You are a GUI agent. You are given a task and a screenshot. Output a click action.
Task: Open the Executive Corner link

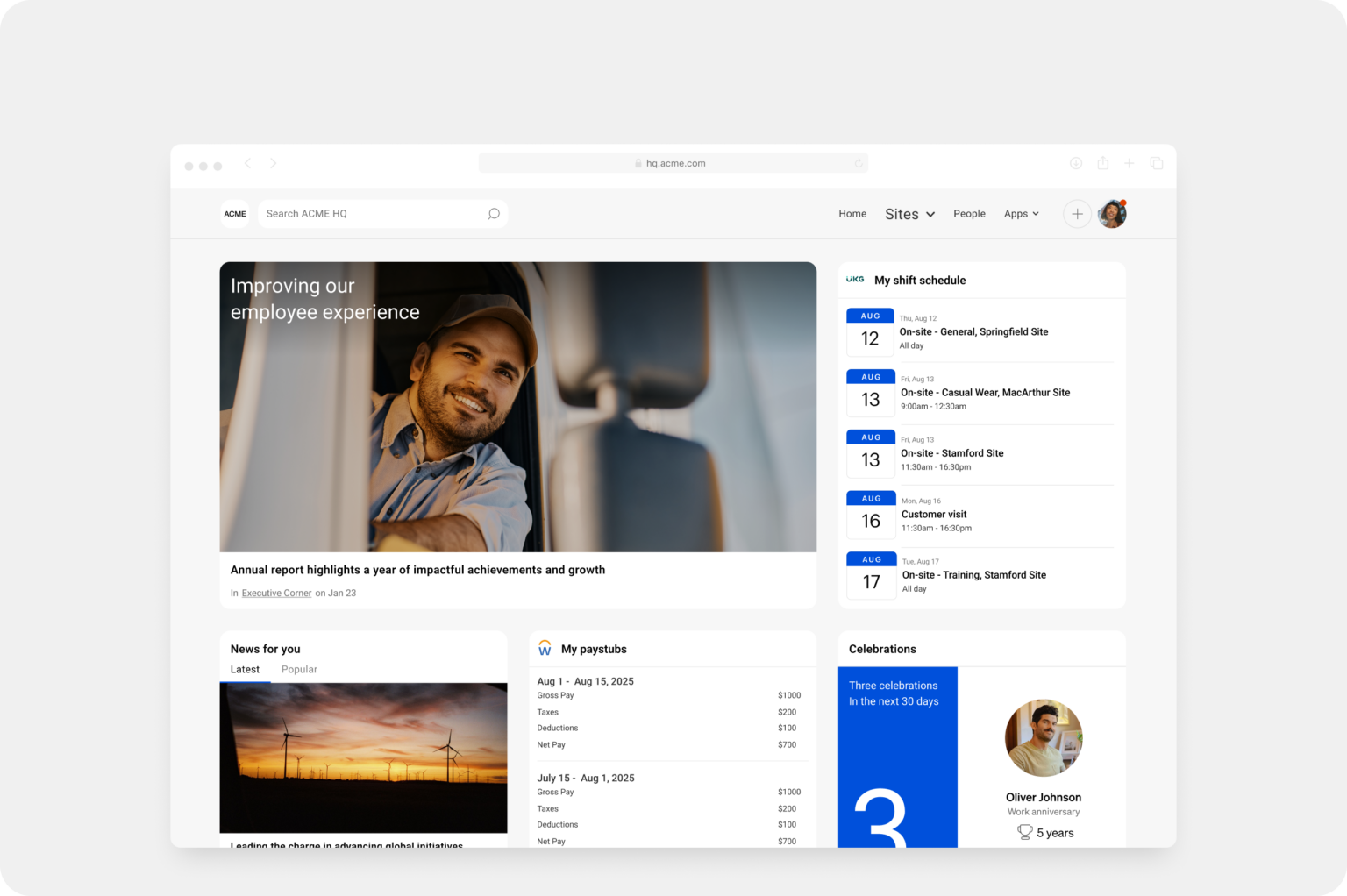276,594
